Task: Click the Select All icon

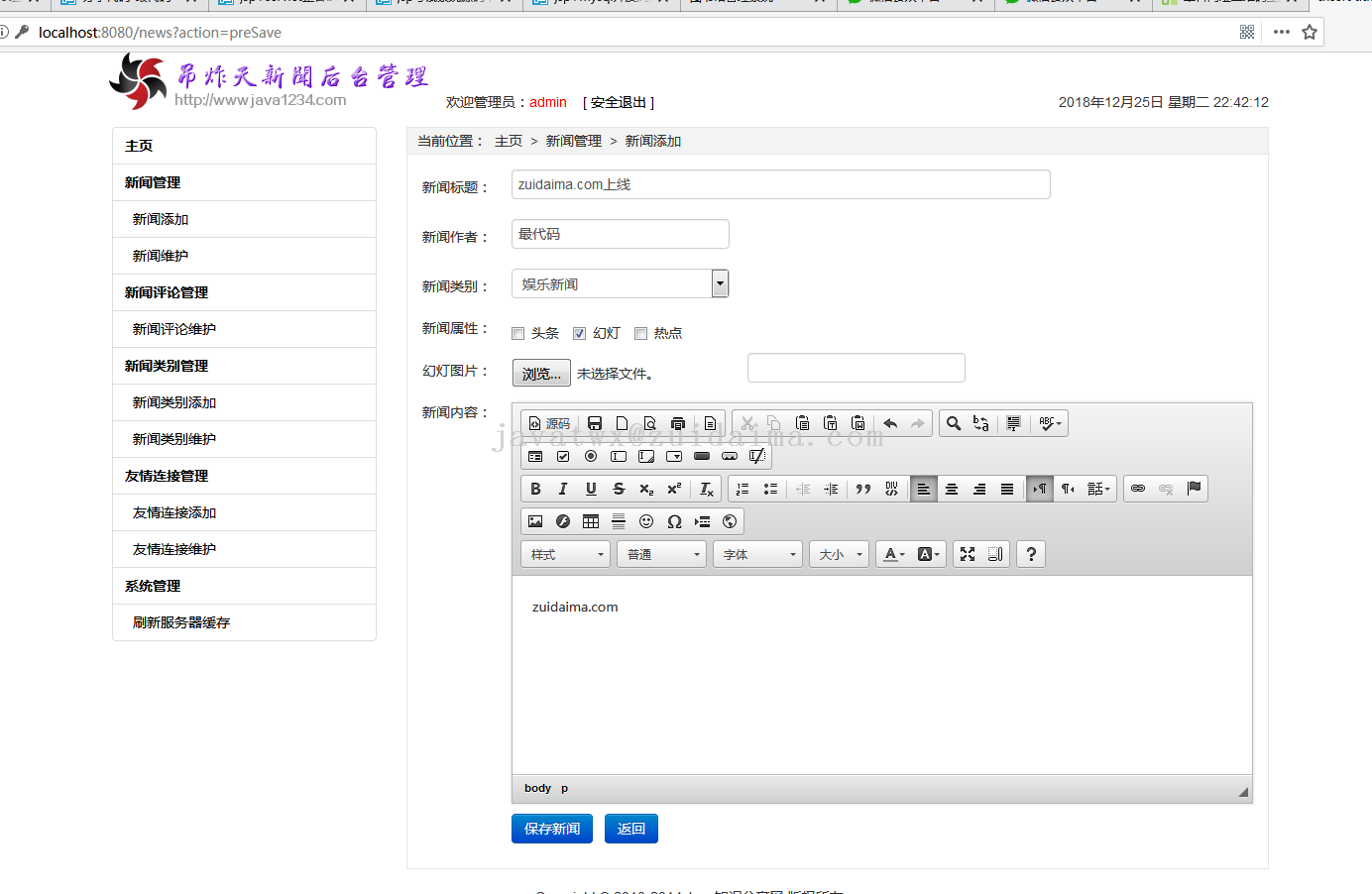Action: [x=1013, y=423]
